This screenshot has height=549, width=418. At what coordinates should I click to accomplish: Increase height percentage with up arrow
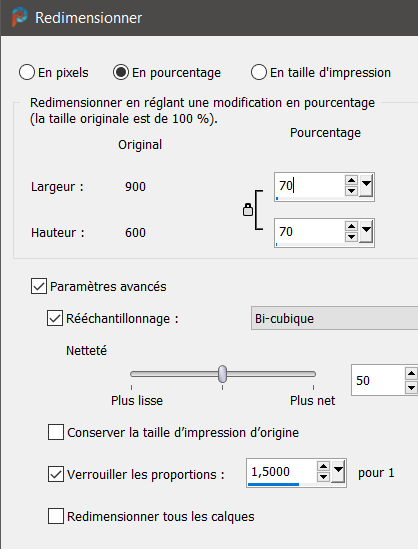click(351, 226)
